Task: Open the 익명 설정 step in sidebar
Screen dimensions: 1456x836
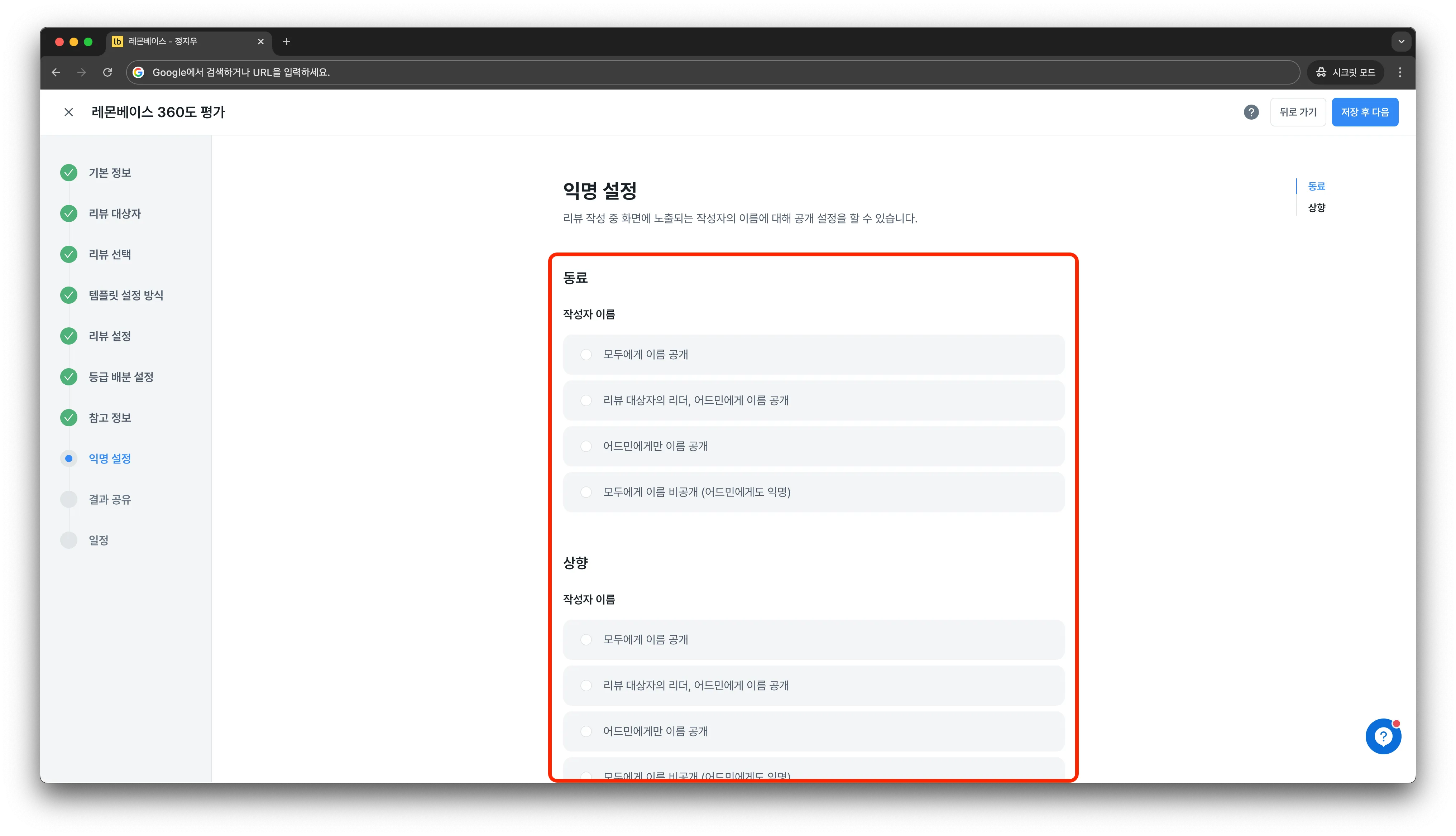Action: pos(110,458)
